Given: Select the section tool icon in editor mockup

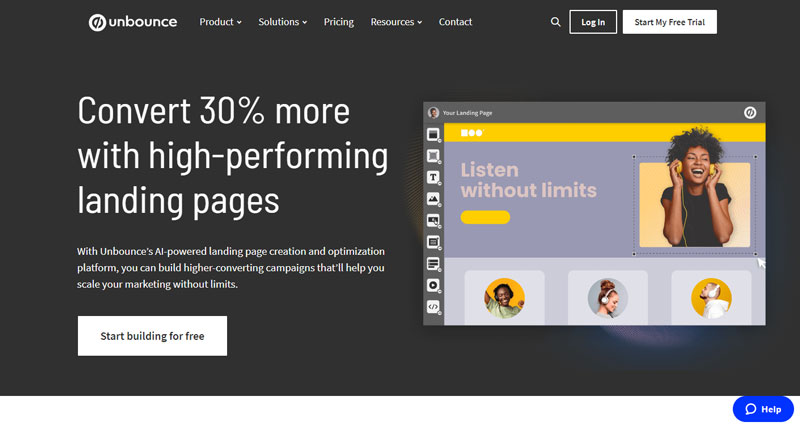Looking at the screenshot, I should tap(433, 135).
